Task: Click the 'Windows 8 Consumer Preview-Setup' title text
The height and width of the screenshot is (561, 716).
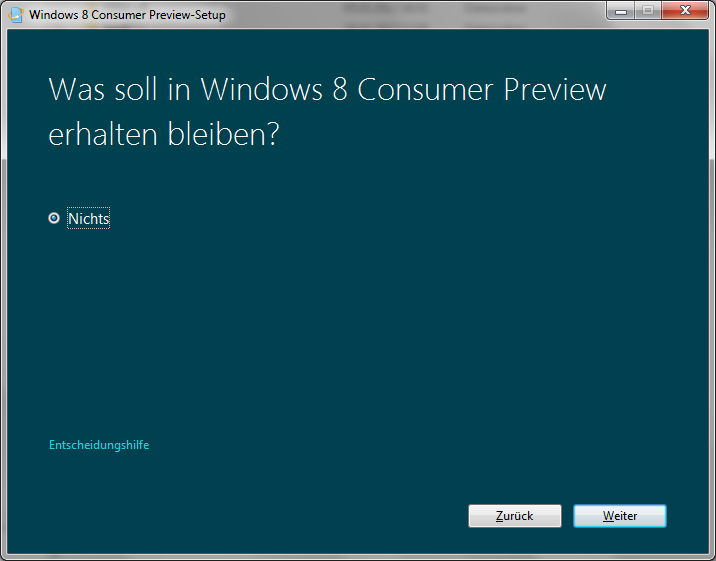Action: [127, 15]
